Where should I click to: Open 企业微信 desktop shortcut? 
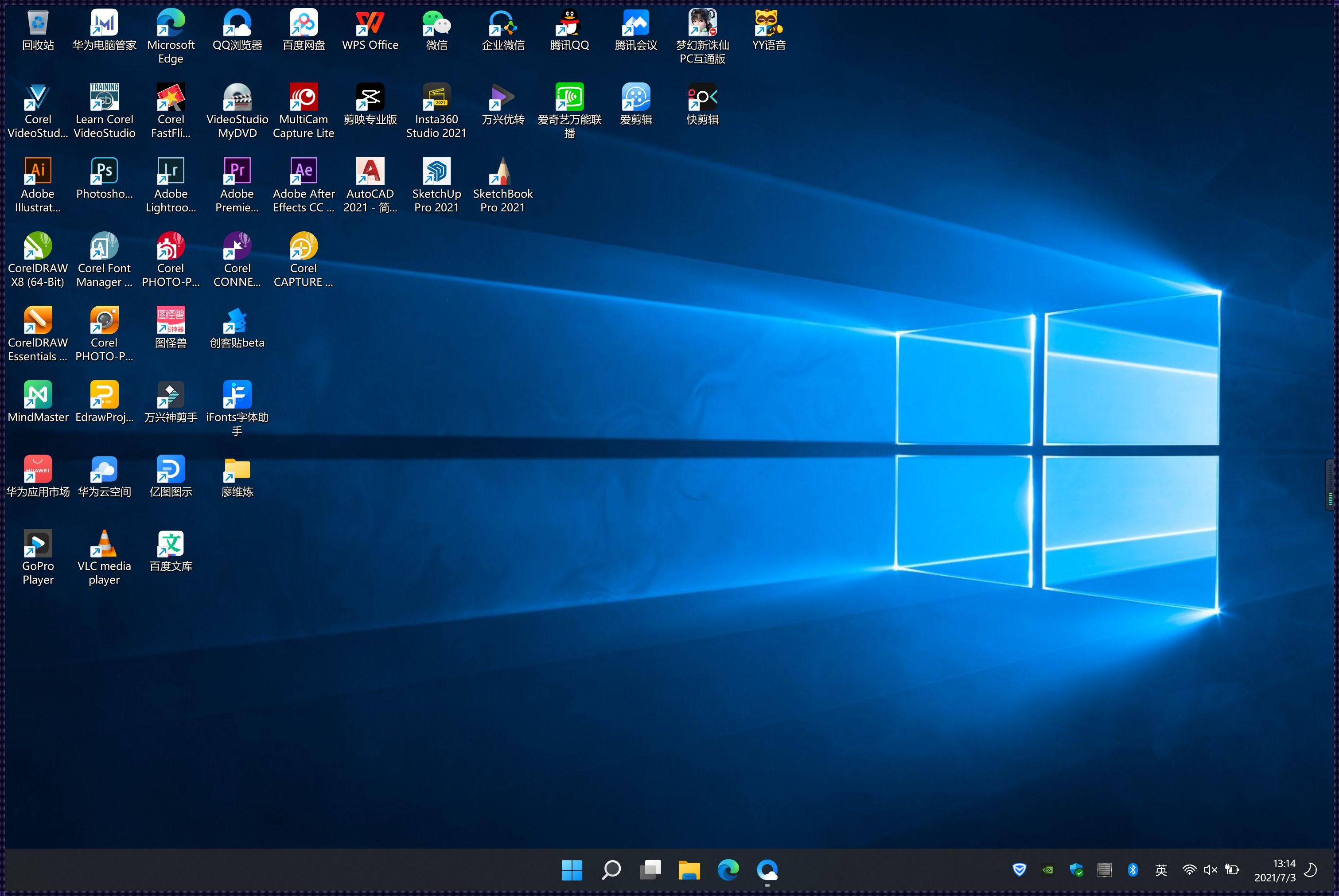pyautogui.click(x=503, y=24)
